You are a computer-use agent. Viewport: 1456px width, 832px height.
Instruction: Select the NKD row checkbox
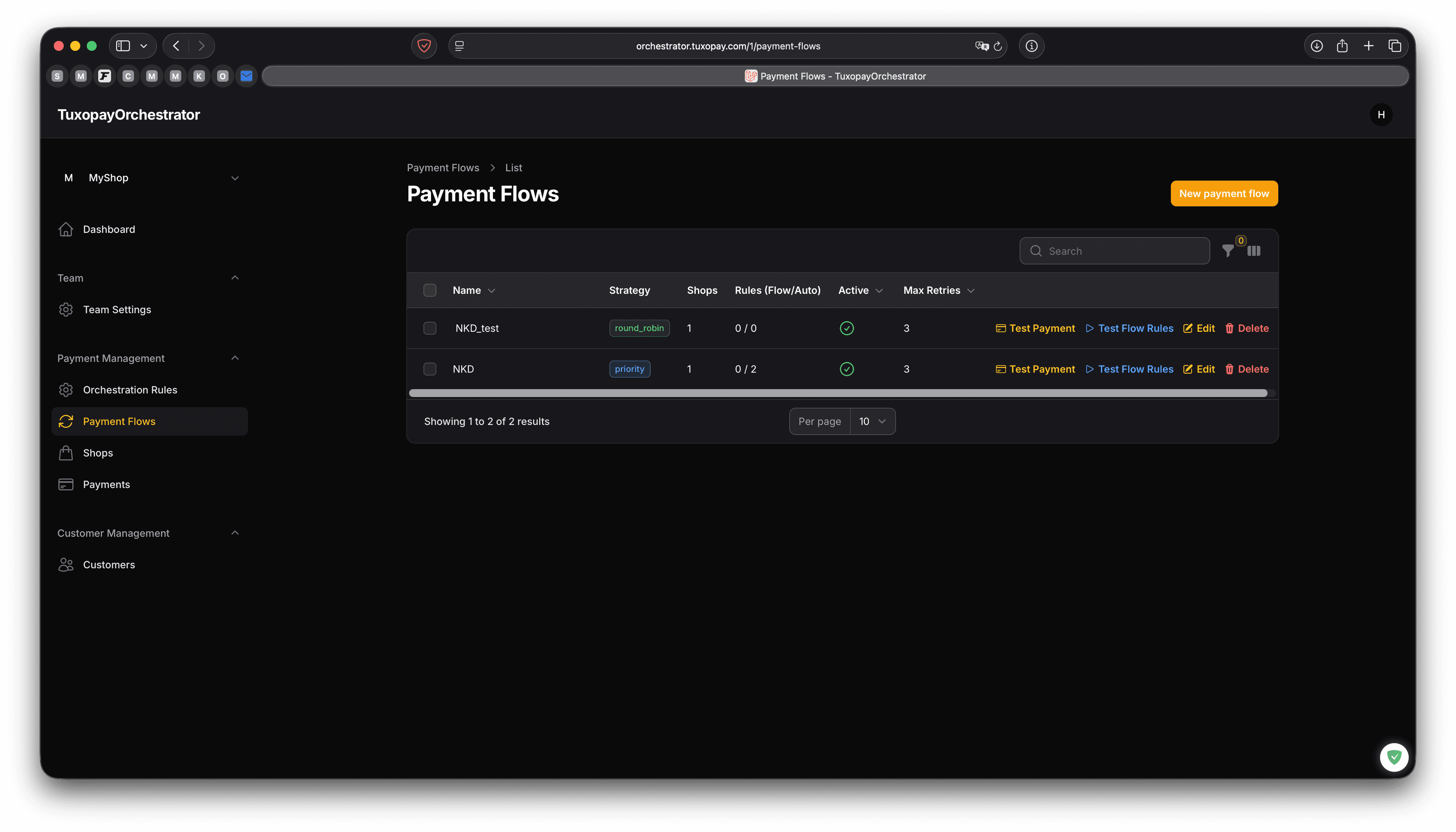point(430,369)
